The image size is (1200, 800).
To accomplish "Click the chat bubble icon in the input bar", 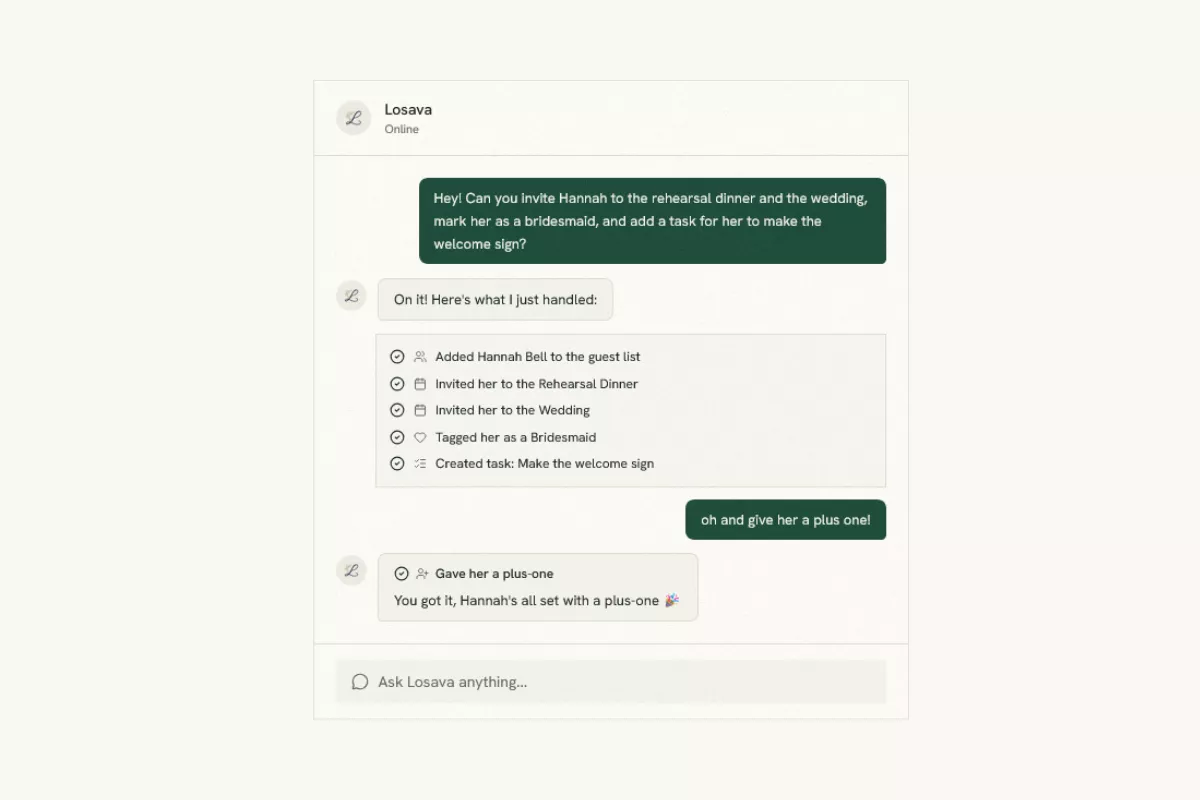I will tap(360, 682).
